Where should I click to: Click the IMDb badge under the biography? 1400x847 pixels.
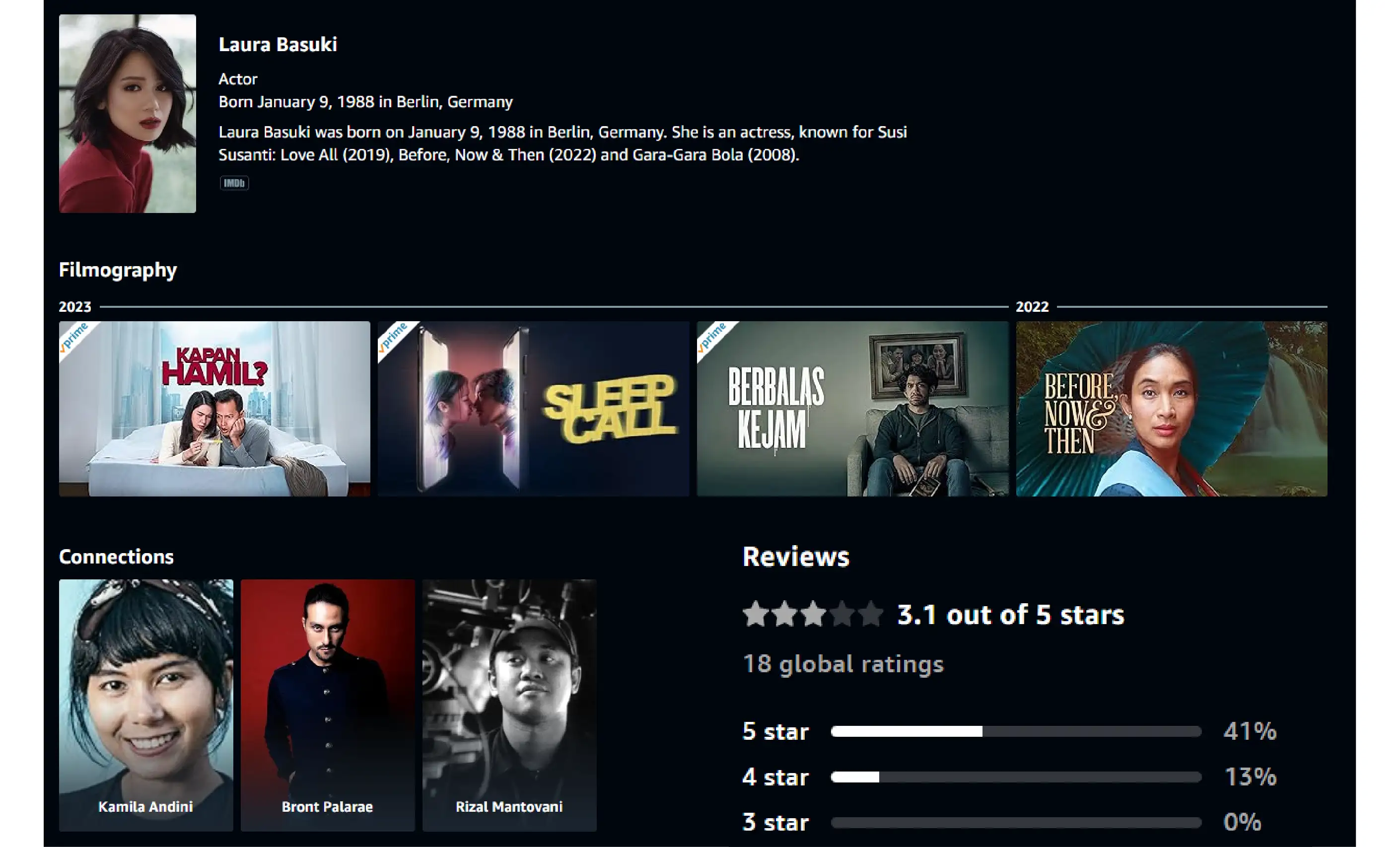tap(234, 183)
